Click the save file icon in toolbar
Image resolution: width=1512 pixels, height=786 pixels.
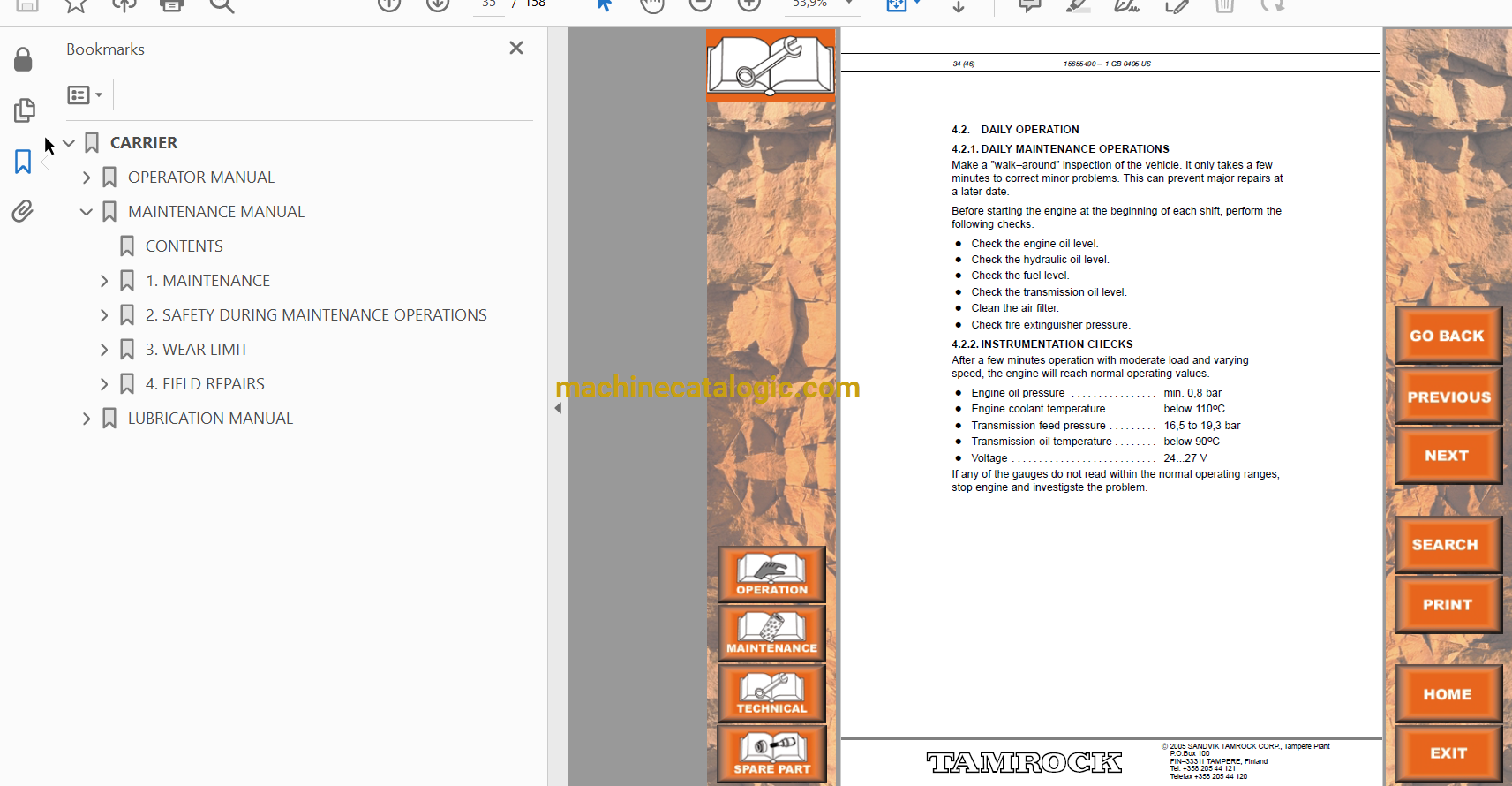[x=27, y=5]
